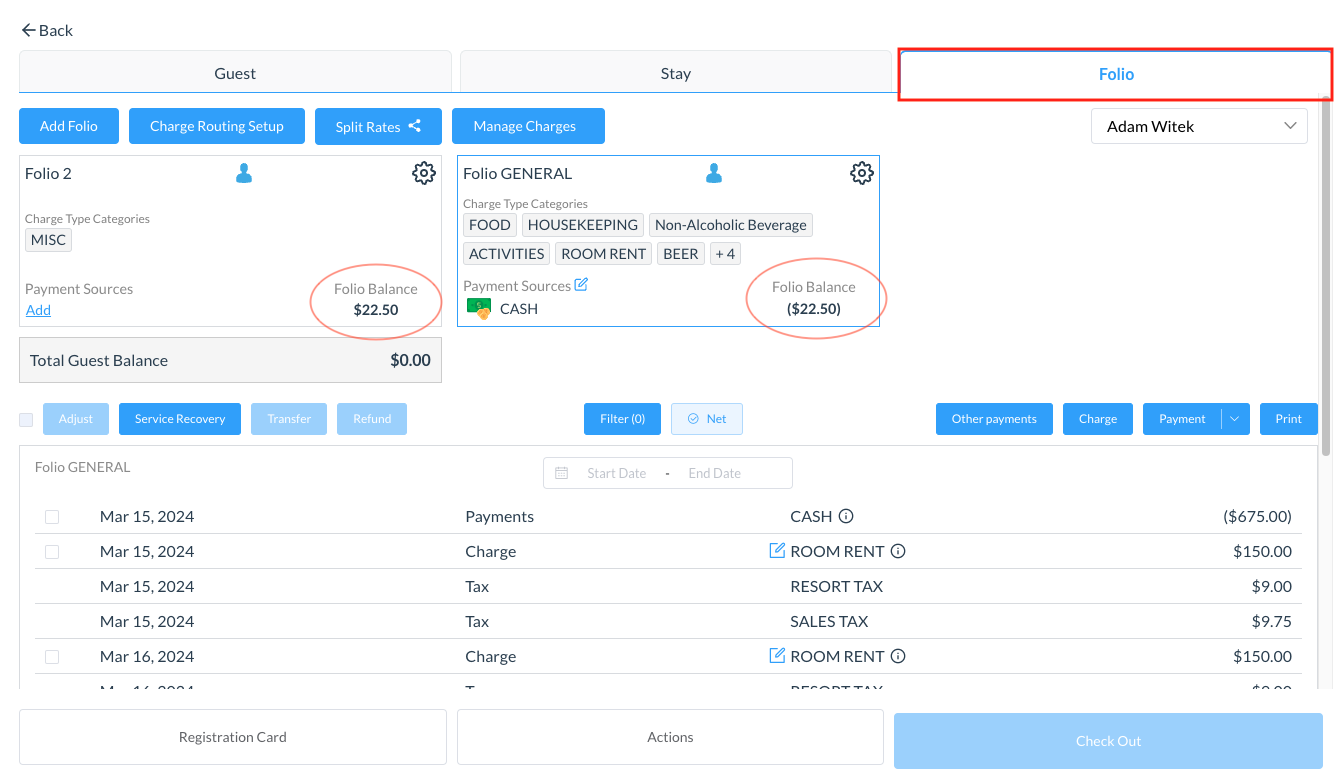Tick the Mar 16 Charge row checkbox
Viewport: 1339px width, 775px height.
click(x=52, y=657)
